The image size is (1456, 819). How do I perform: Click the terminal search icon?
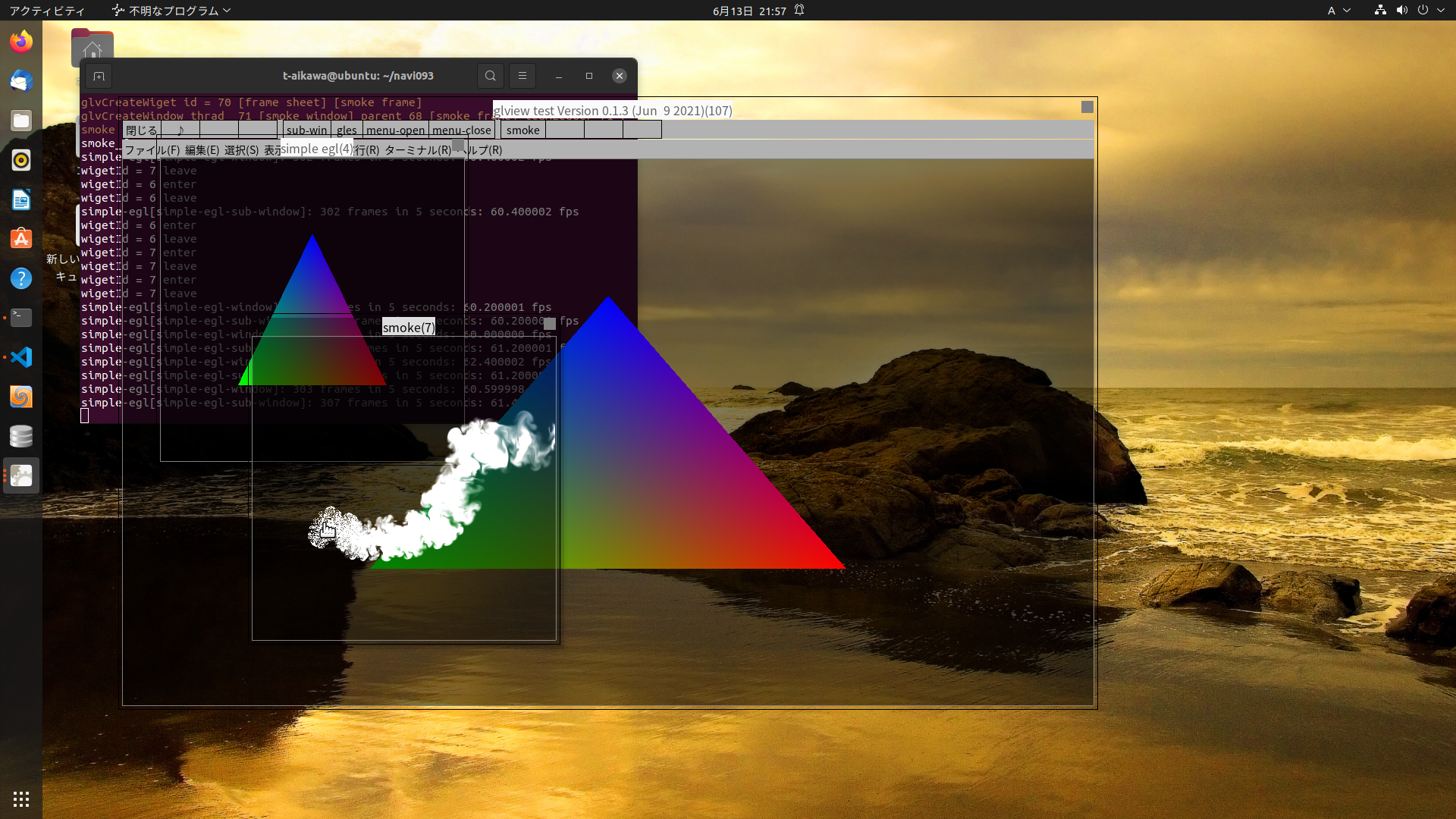[x=491, y=76]
